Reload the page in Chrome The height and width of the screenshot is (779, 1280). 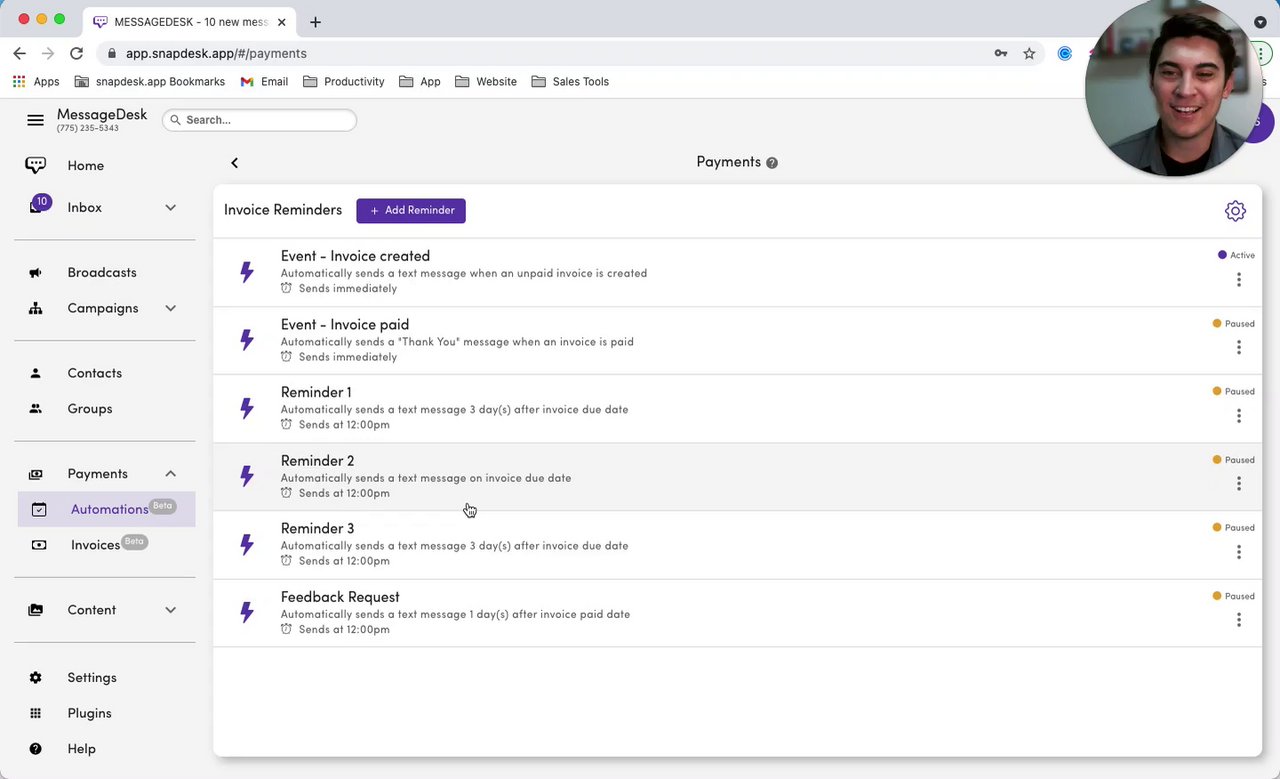point(76,53)
